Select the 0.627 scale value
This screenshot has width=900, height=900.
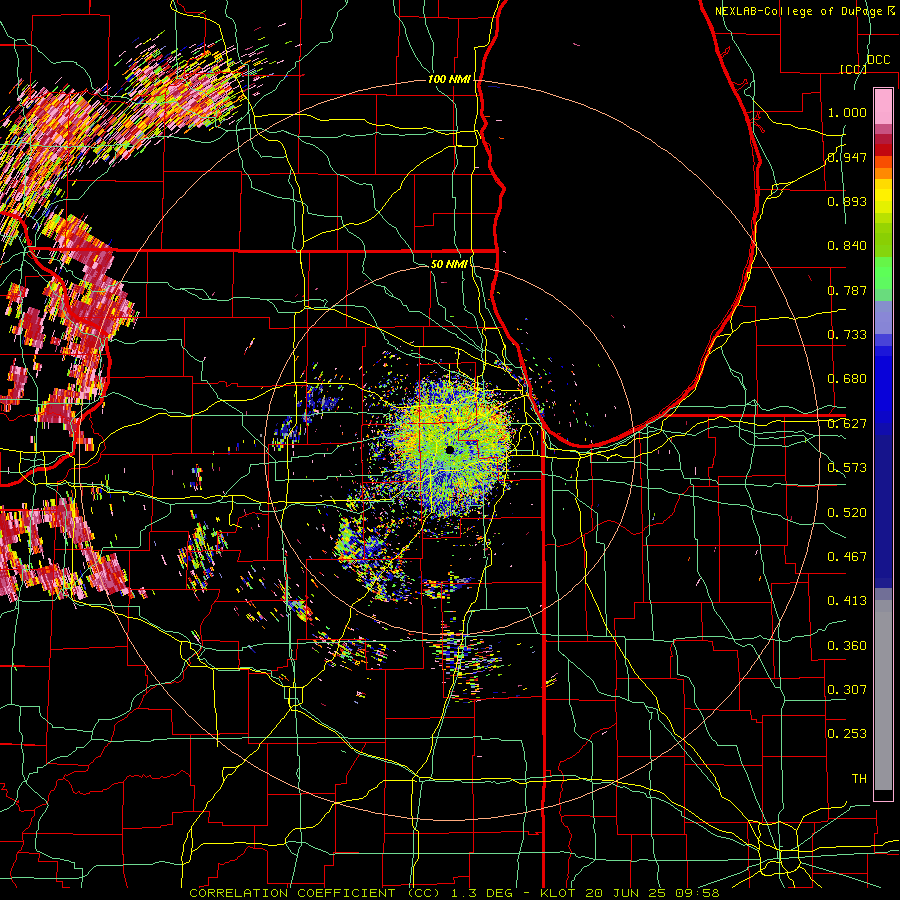tap(847, 424)
